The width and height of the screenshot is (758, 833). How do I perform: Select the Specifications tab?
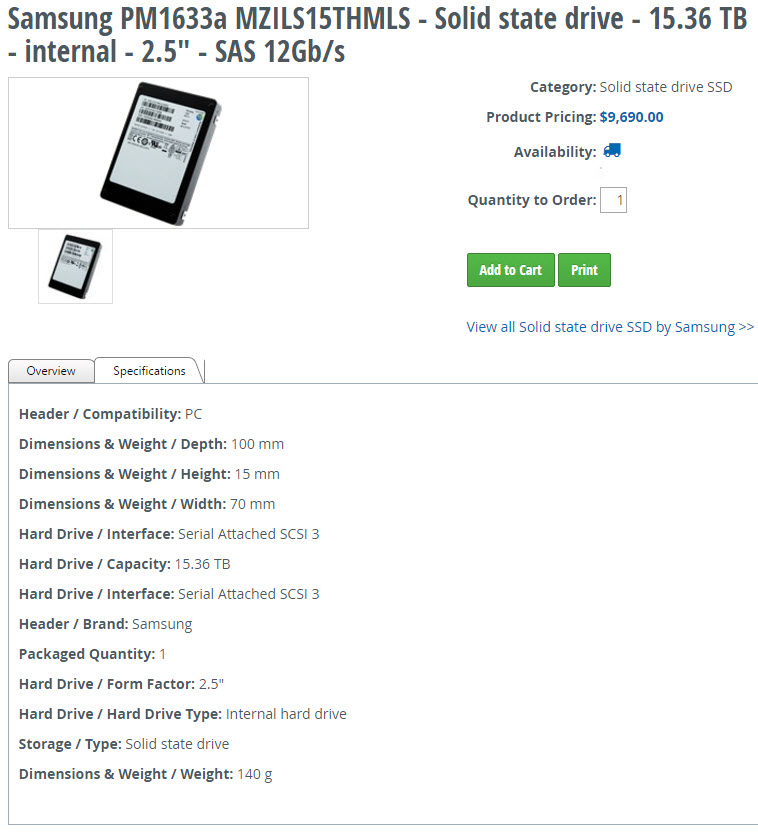149,371
